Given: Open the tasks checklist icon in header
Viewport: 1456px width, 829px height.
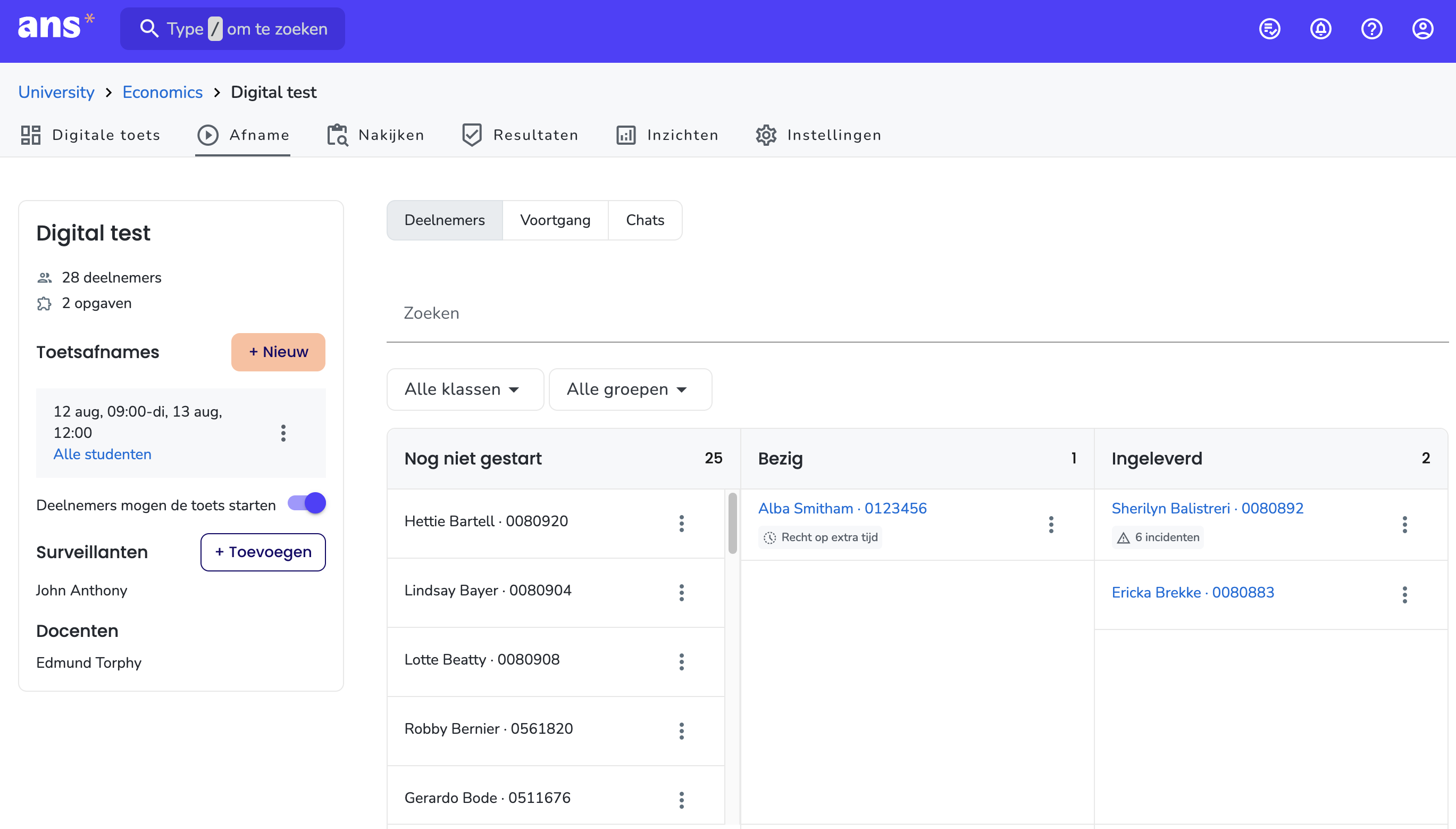Looking at the screenshot, I should point(1269,29).
